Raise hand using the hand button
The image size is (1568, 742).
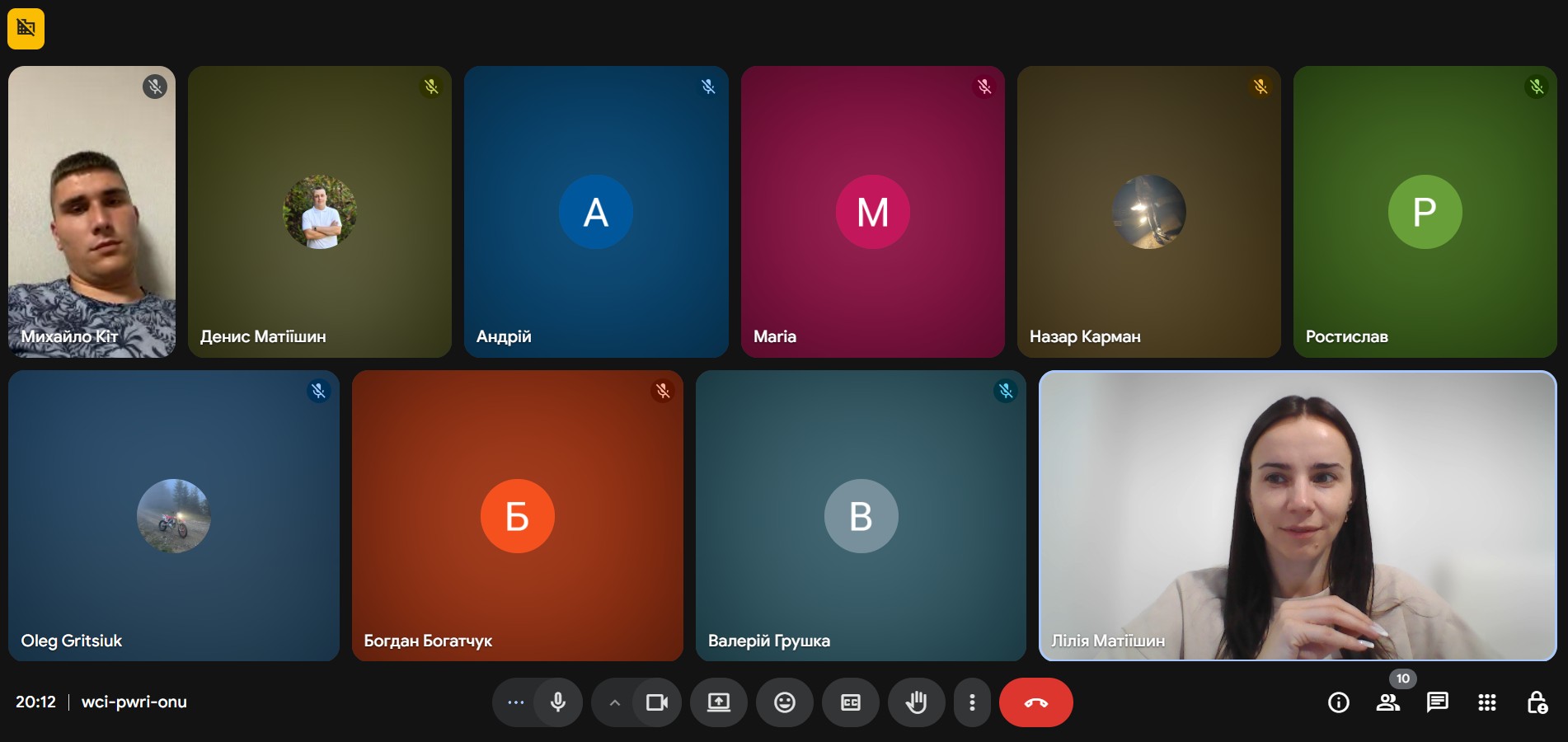pyautogui.click(x=917, y=702)
